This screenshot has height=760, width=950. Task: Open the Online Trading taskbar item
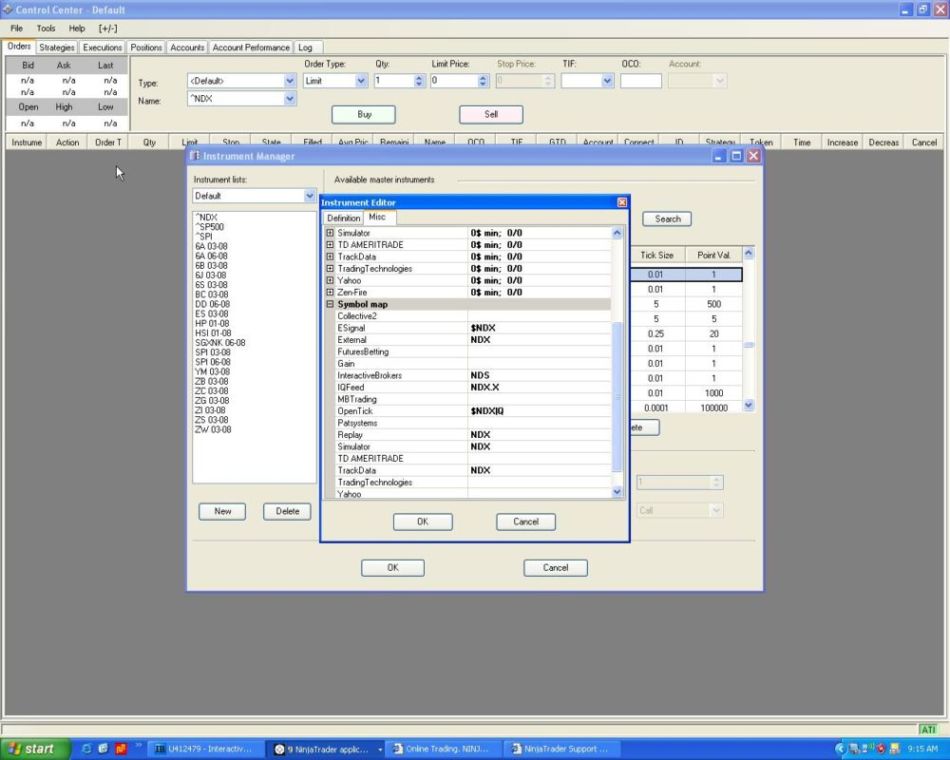coord(442,749)
